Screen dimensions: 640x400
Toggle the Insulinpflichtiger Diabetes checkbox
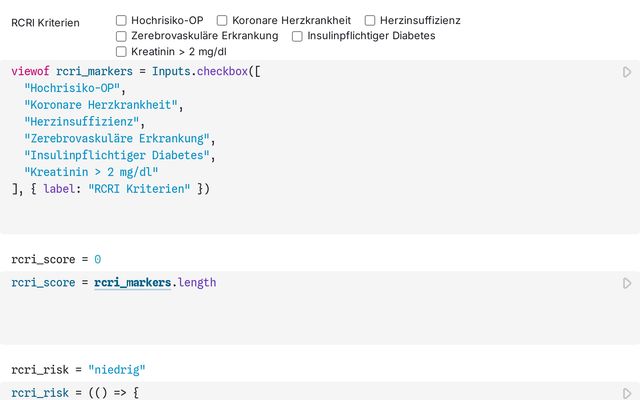[x=298, y=36]
